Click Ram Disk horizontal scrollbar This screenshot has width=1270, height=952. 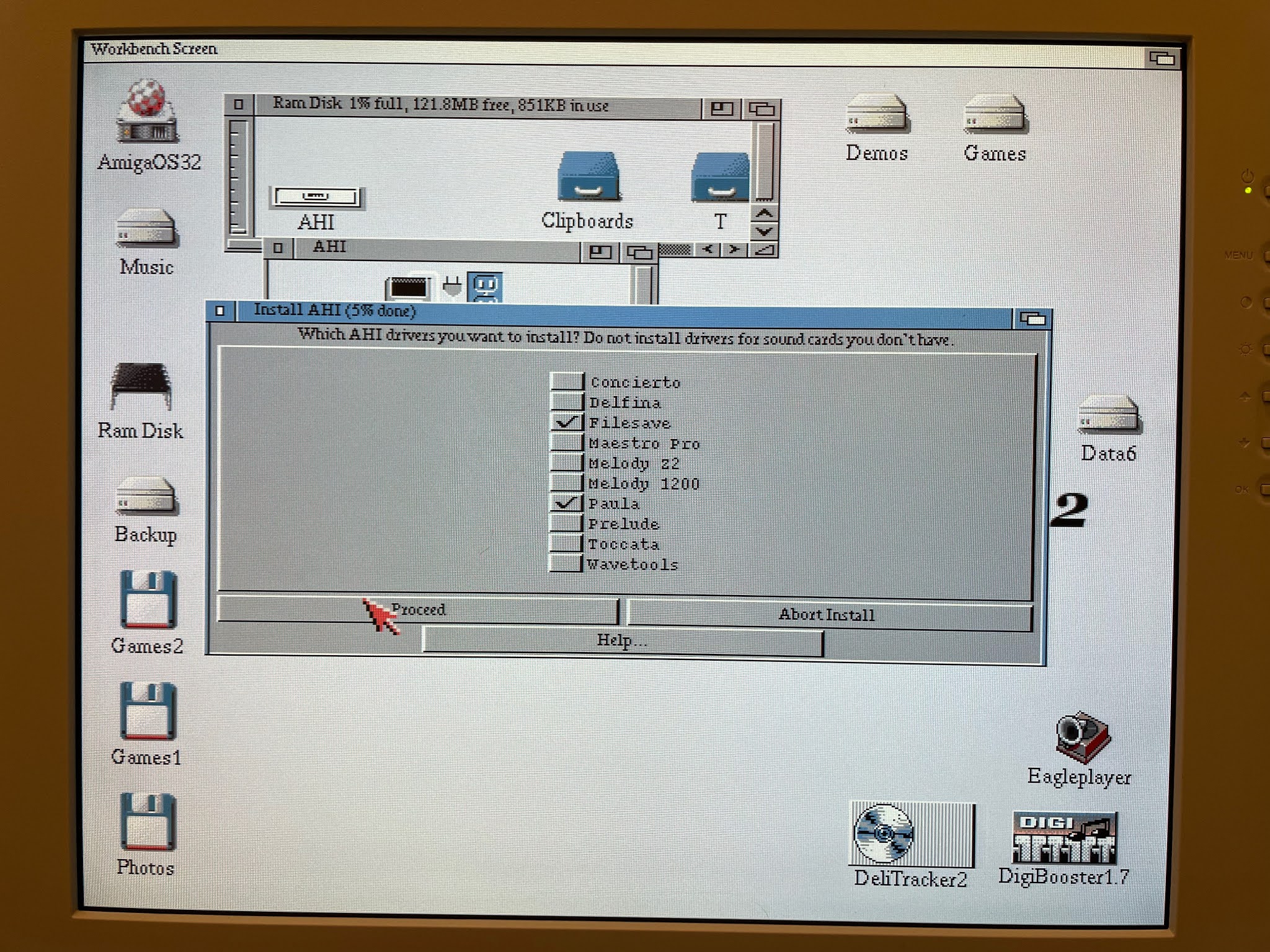(x=675, y=250)
